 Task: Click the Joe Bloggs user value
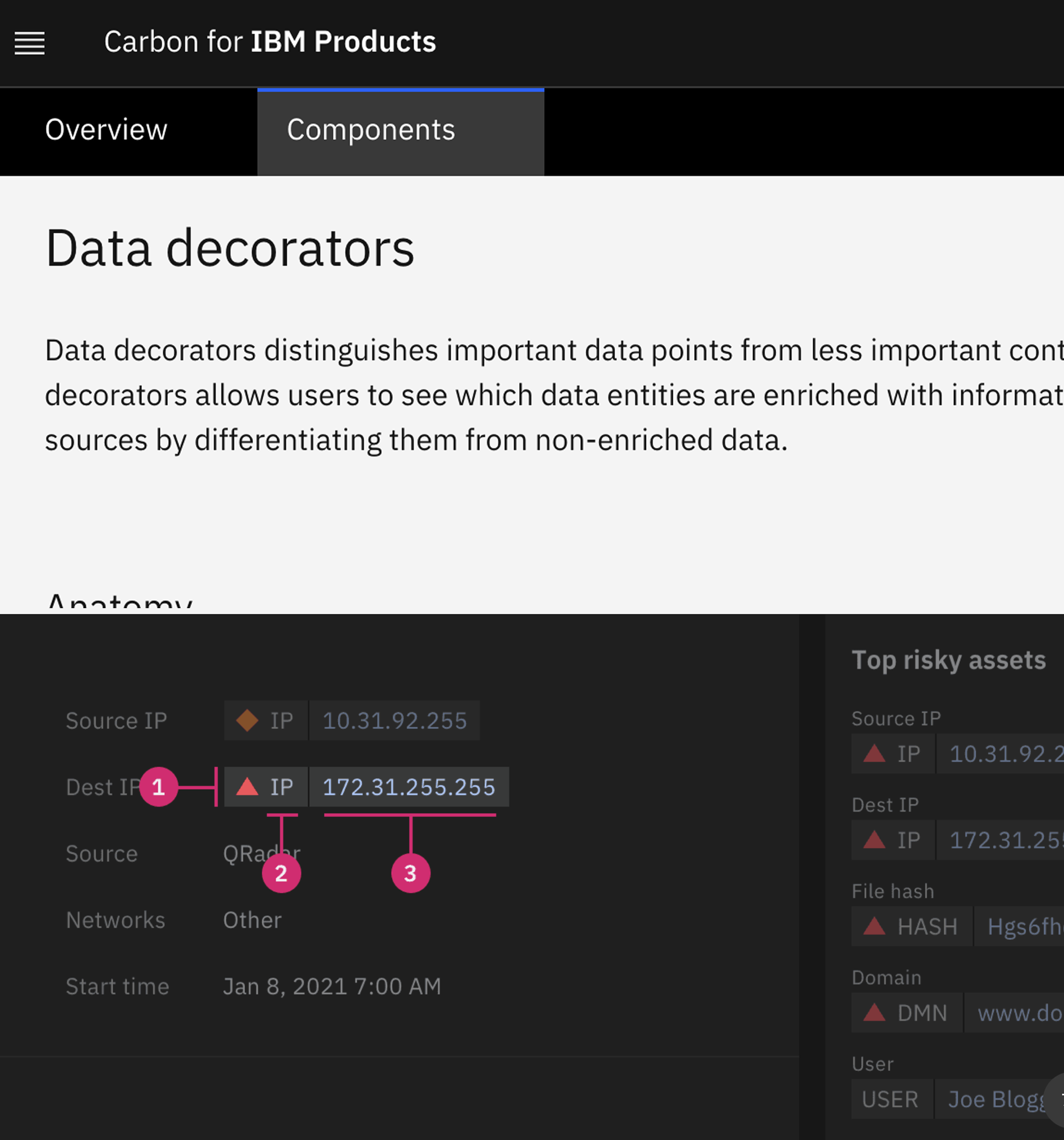996,1099
